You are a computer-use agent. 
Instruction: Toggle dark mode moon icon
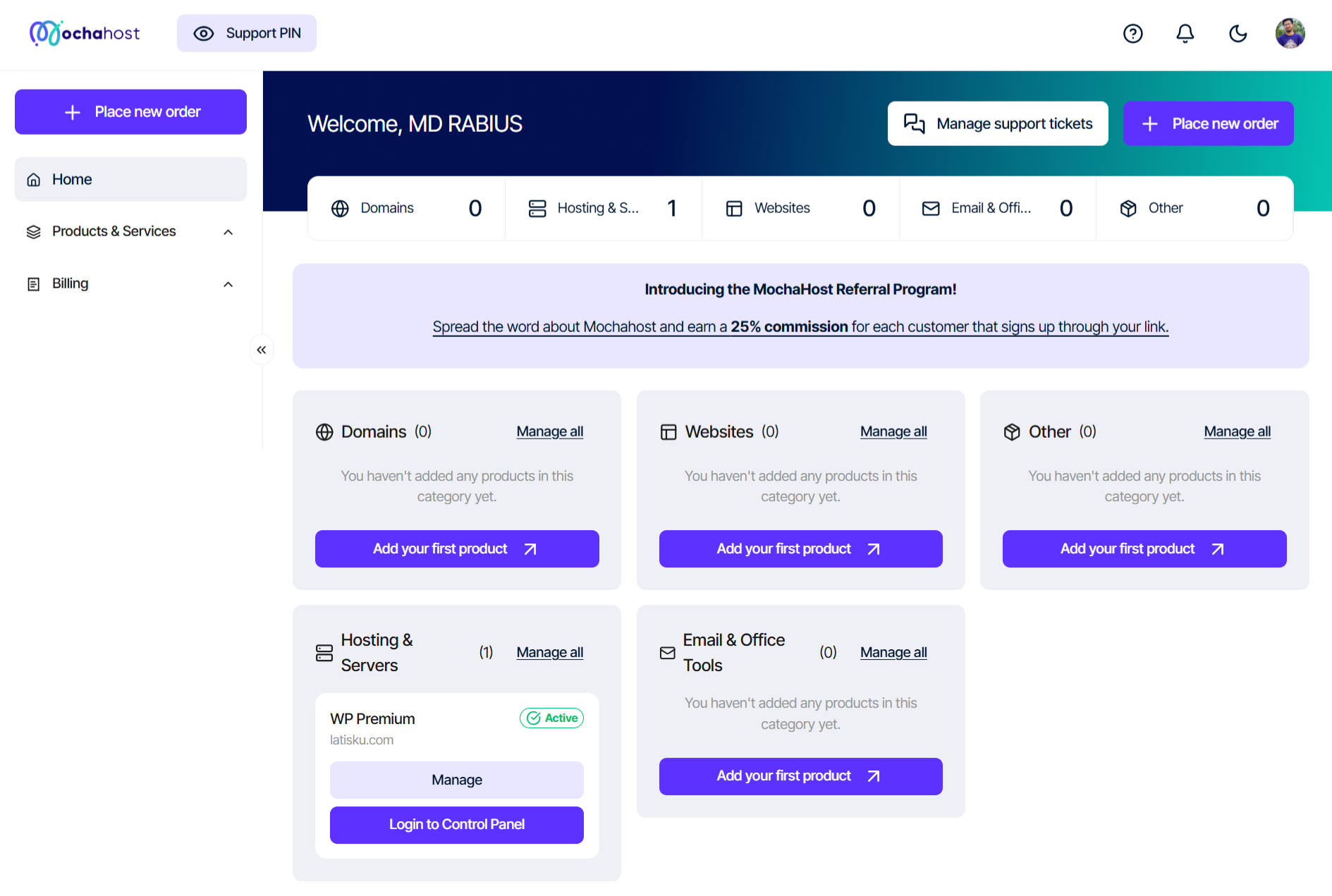[1238, 33]
